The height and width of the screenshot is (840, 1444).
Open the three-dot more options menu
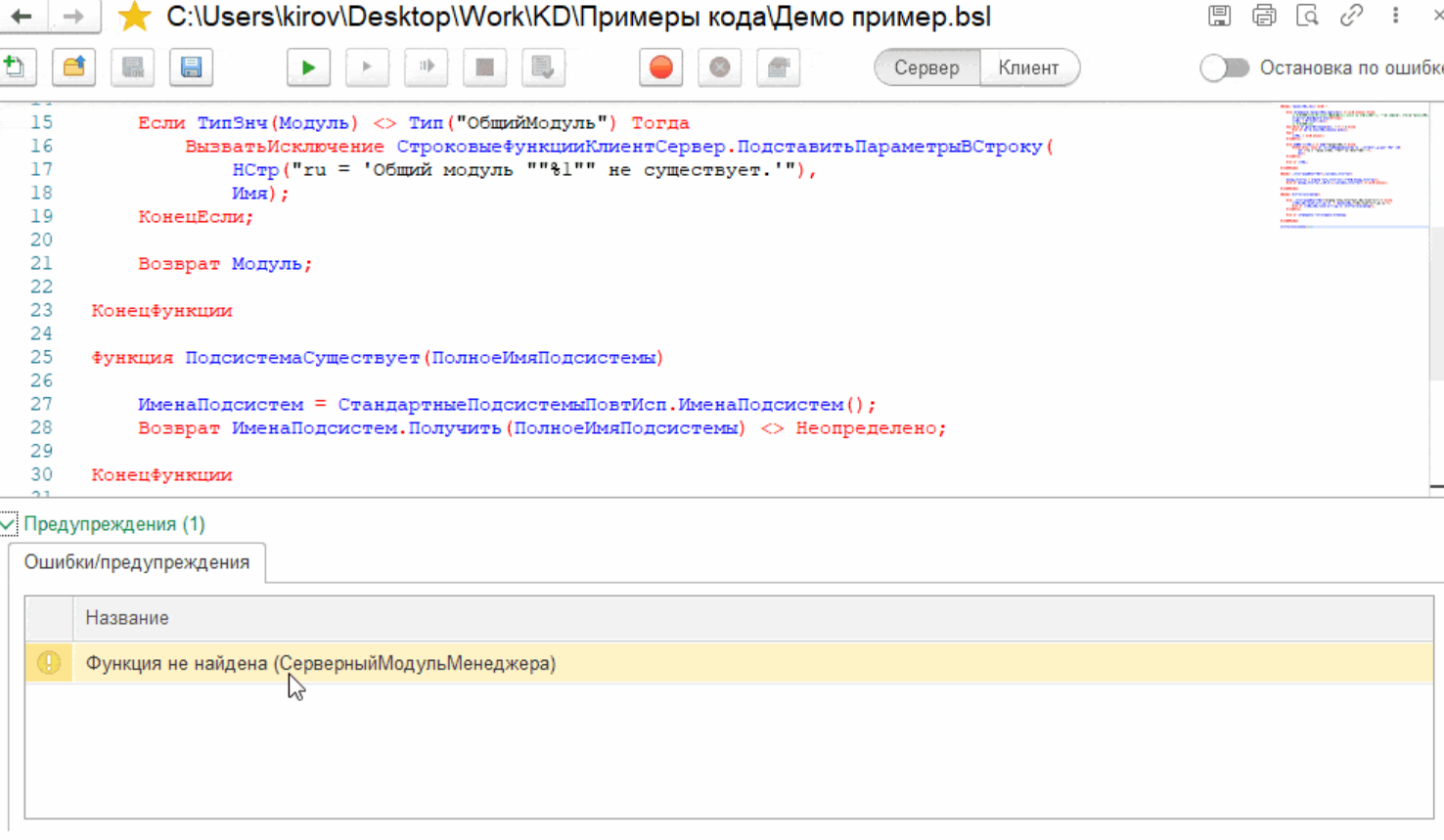click(x=1395, y=16)
